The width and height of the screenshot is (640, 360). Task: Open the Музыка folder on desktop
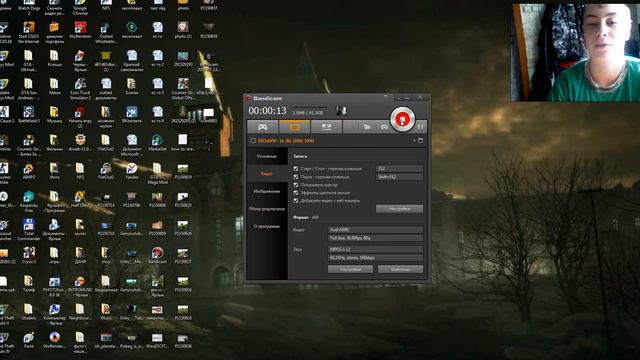pyautogui.click(x=54, y=114)
